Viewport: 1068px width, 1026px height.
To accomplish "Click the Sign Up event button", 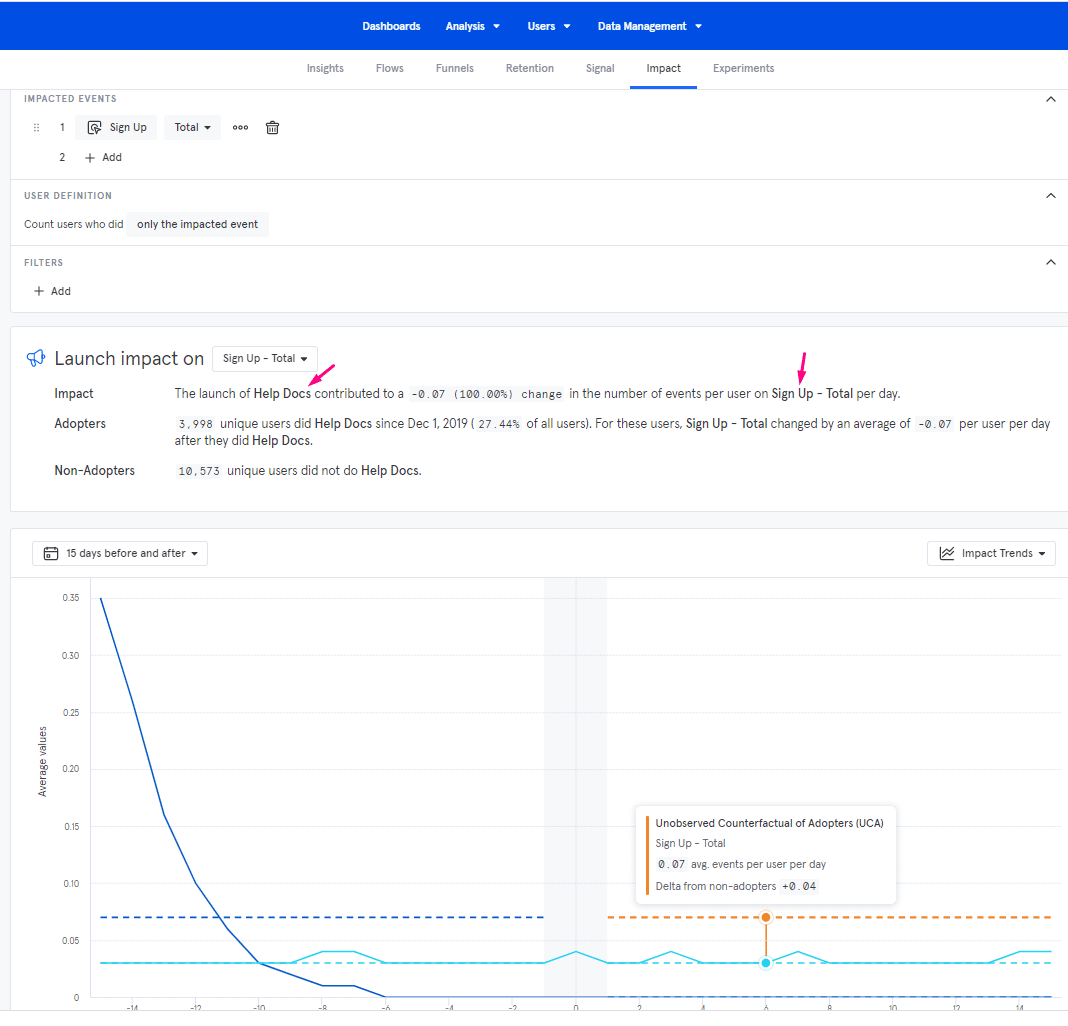I will (116, 127).
